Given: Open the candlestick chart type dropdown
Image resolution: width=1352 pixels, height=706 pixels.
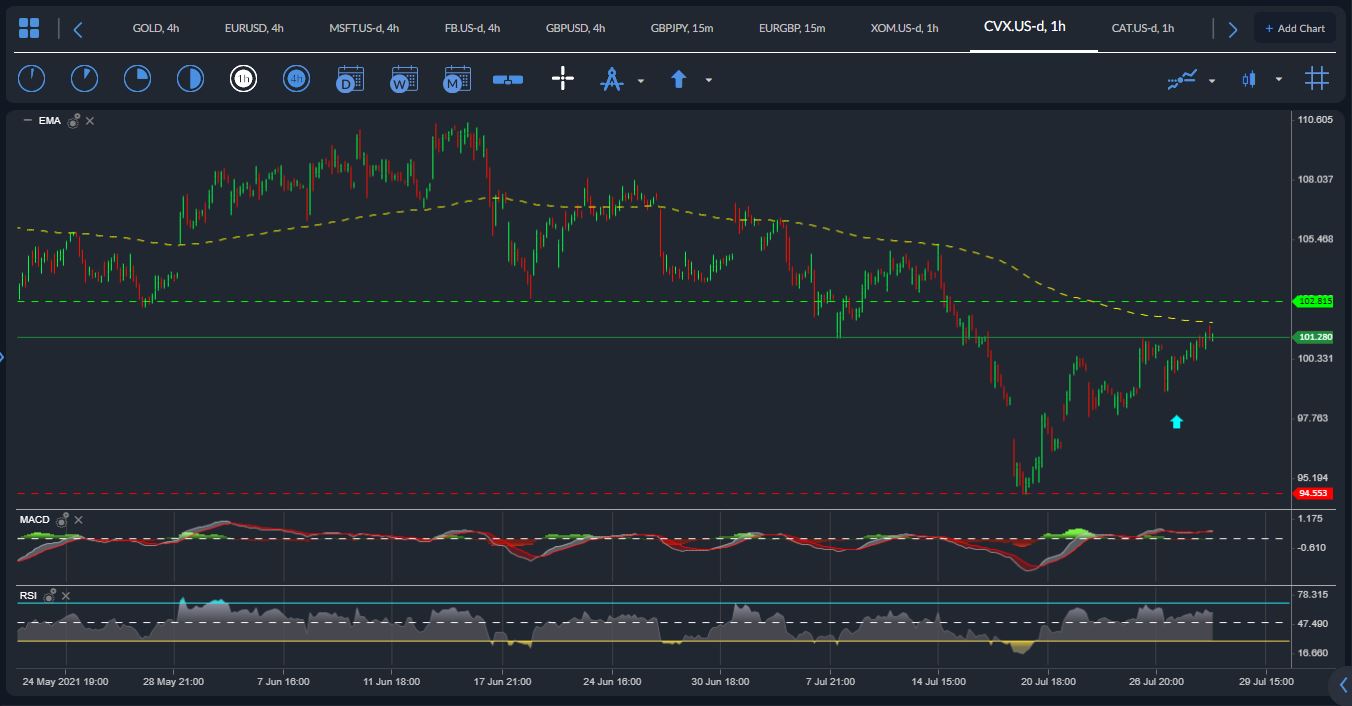Looking at the screenshot, I should coord(1278,80).
